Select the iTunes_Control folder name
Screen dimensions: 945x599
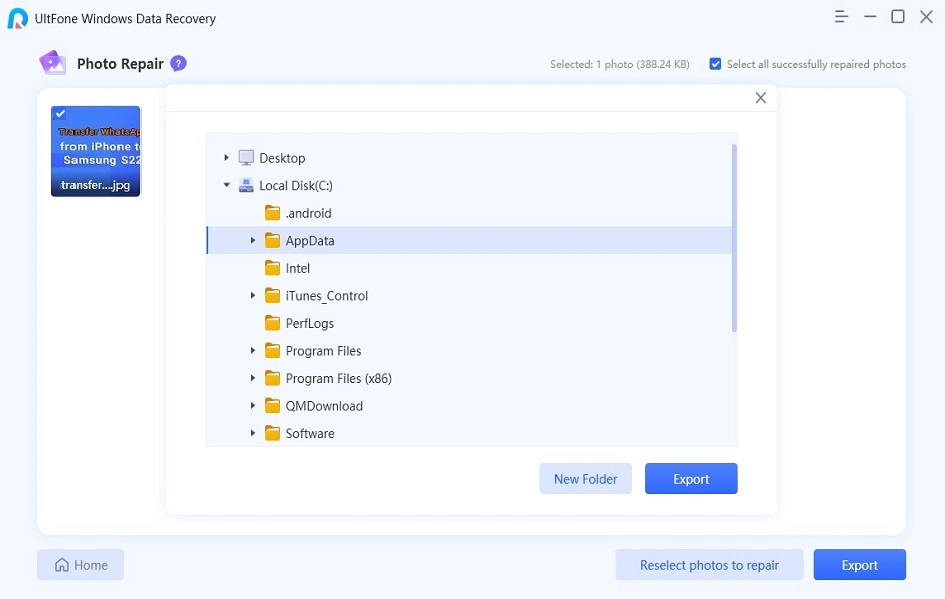click(x=327, y=296)
